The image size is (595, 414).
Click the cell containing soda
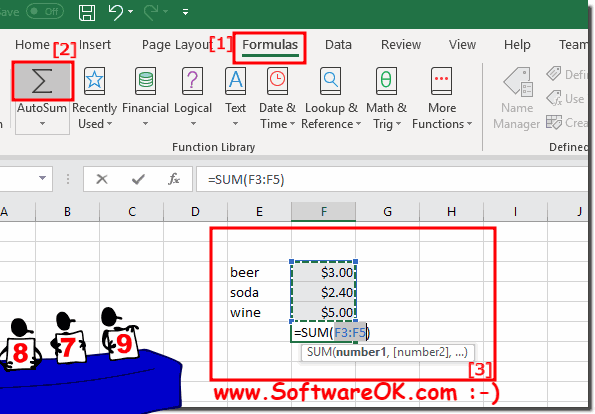tap(259, 292)
